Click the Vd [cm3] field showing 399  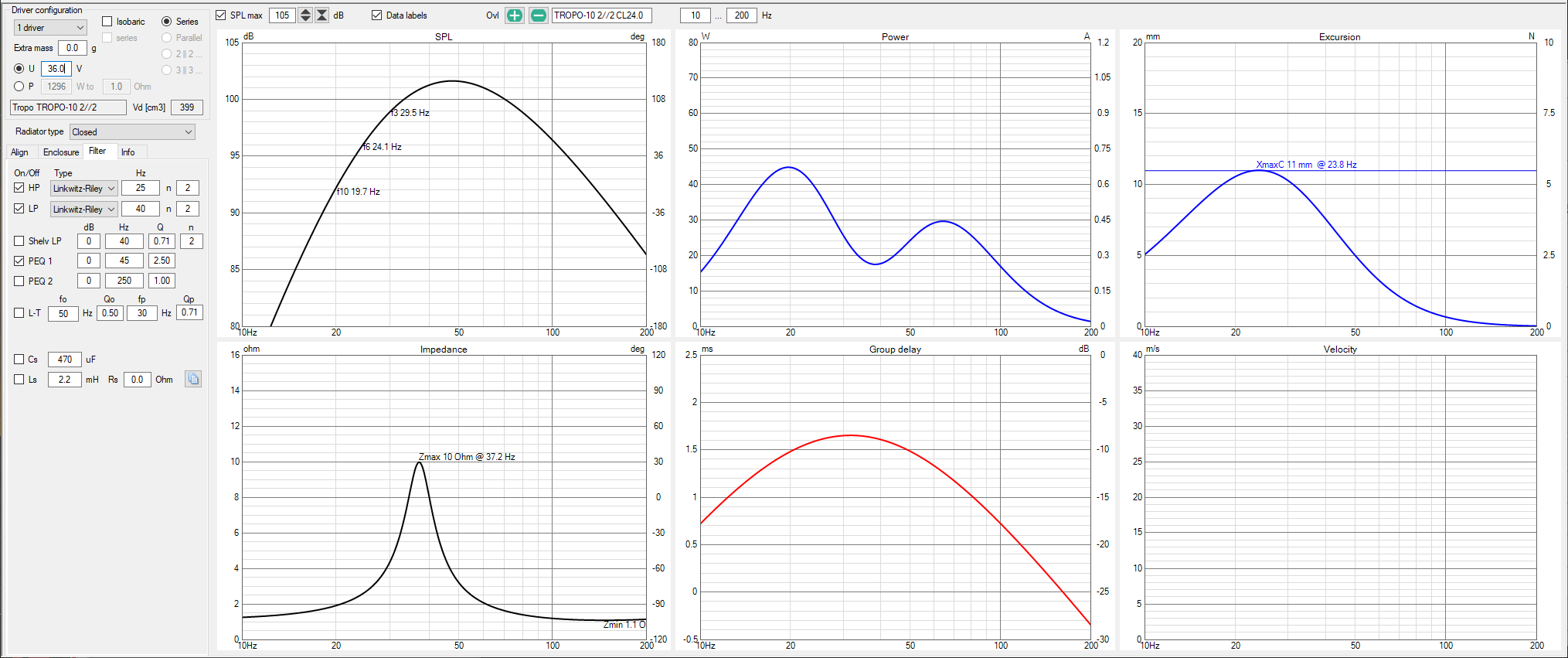(x=187, y=107)
